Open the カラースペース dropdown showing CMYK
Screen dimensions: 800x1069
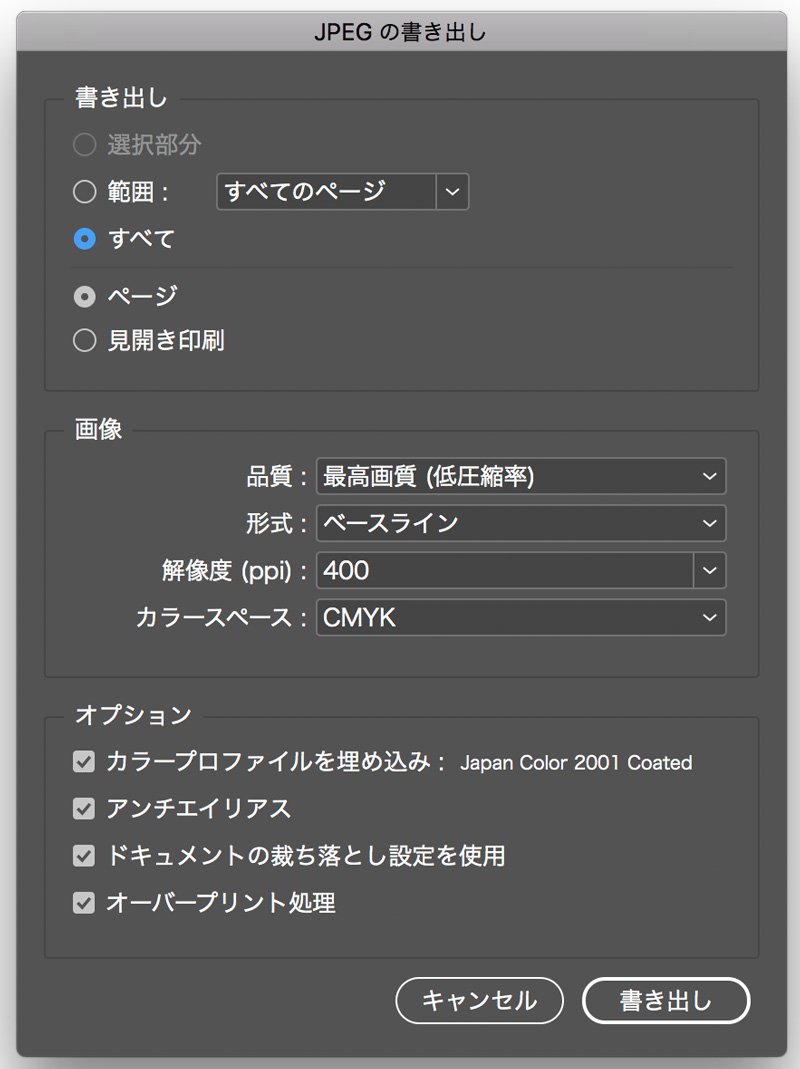[520, 618]
